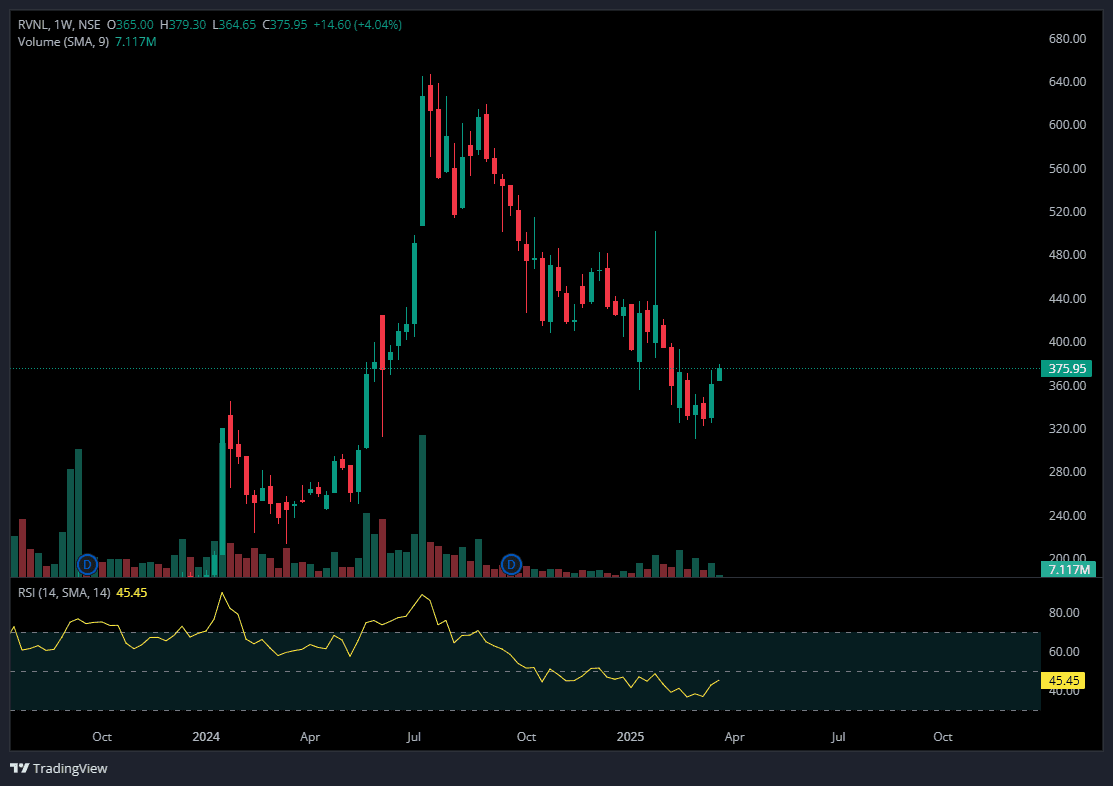Click the tall green volume bar of July 2024
This screenshot has width=1113, height=786.
point(422,506)
